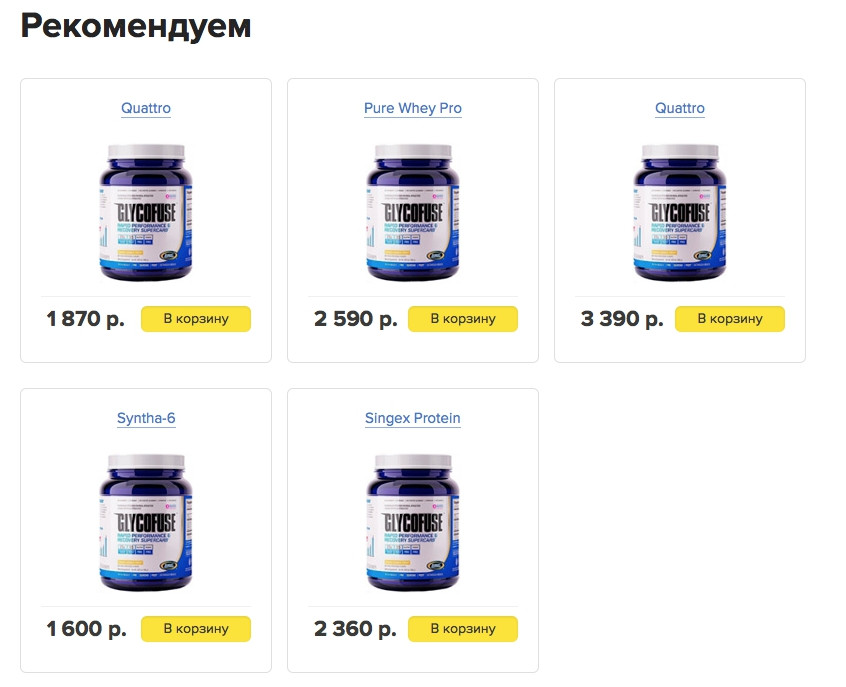Click the Syntha-6 product image
The height and width of the screenshot is (687, 846).
point(146,522)
